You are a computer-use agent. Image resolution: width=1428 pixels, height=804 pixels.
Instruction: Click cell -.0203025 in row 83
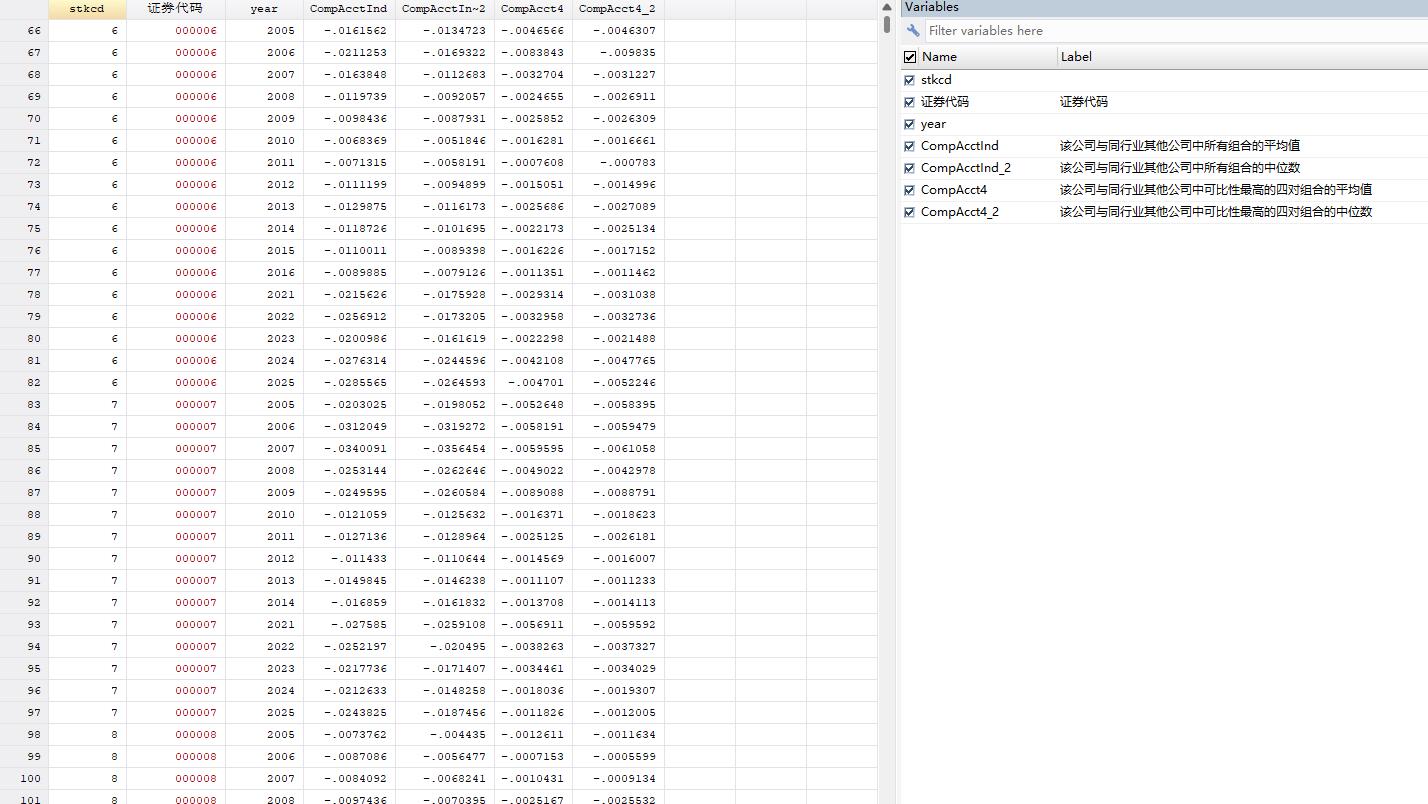point(349,405)
